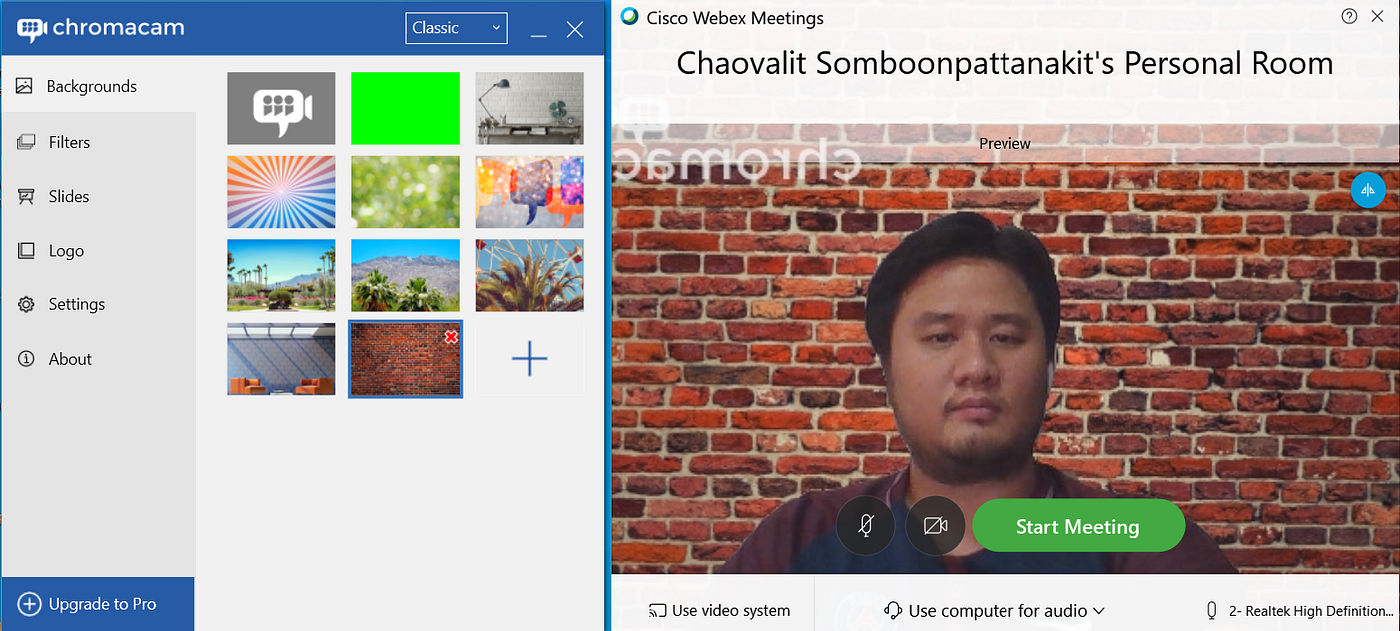Image resolution: width=1400 pixels, height=631 pixels.
Task: Click the plus circle icon beside Upgrade
Action: pos(30,604)
